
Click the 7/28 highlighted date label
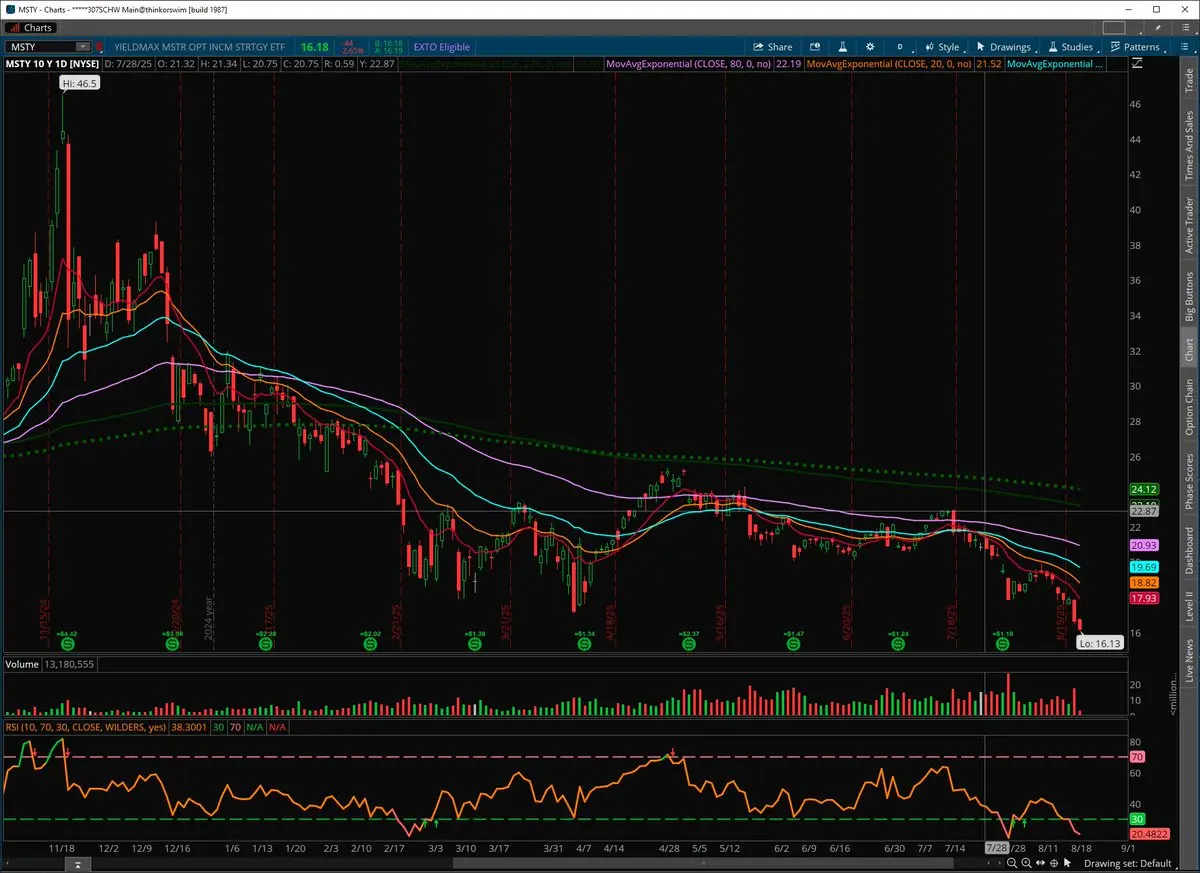pyautogui.click(x=997, y=848)
